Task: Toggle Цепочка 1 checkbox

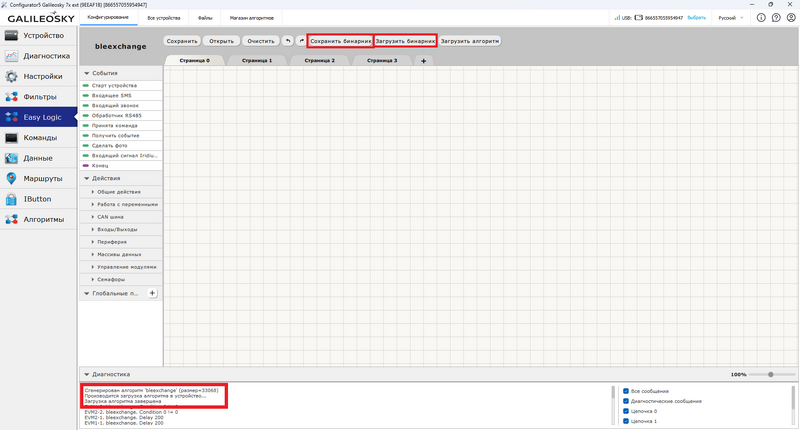Action: (626, 421)
